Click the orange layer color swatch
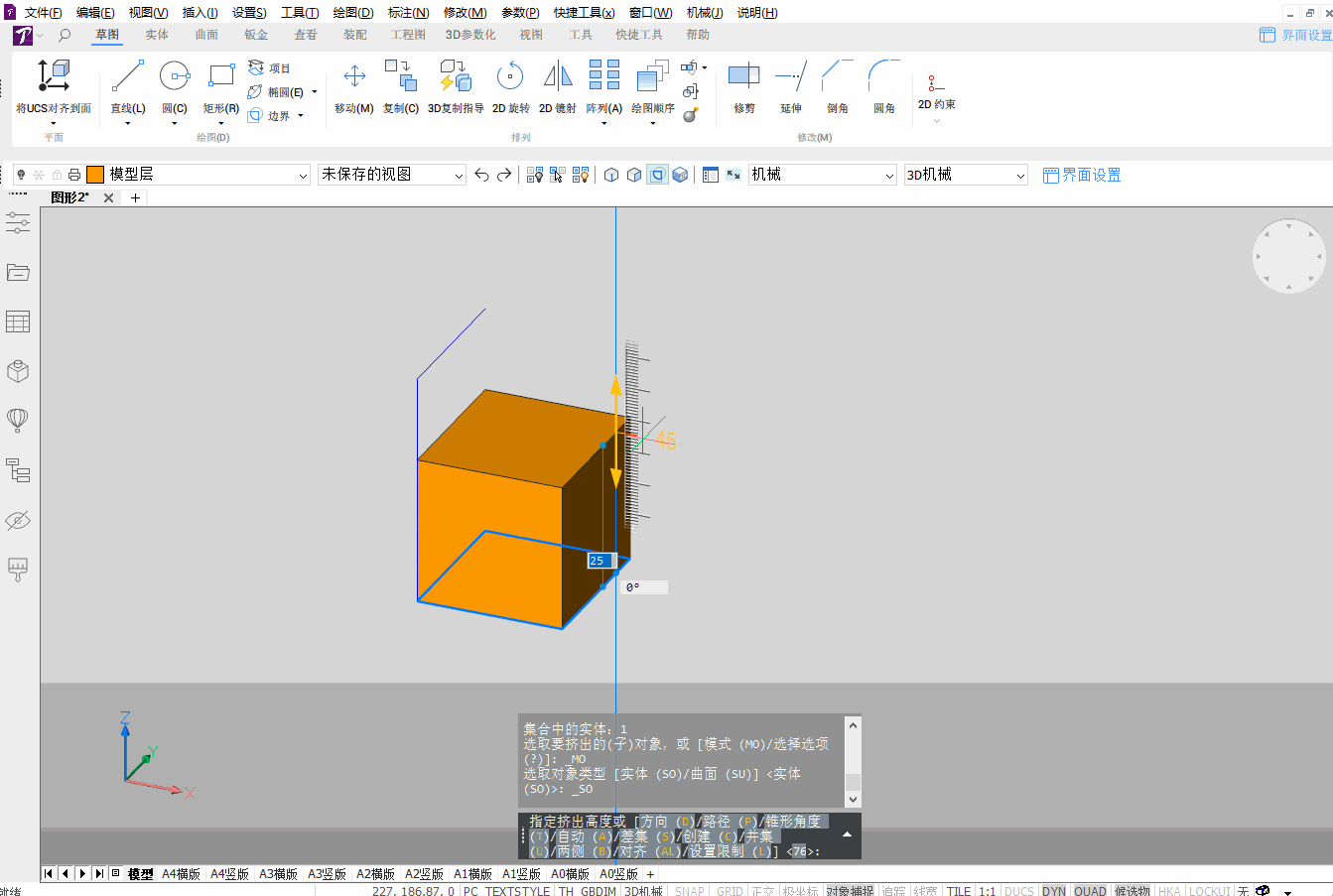The image size is (1333, 896). point(95,175)
